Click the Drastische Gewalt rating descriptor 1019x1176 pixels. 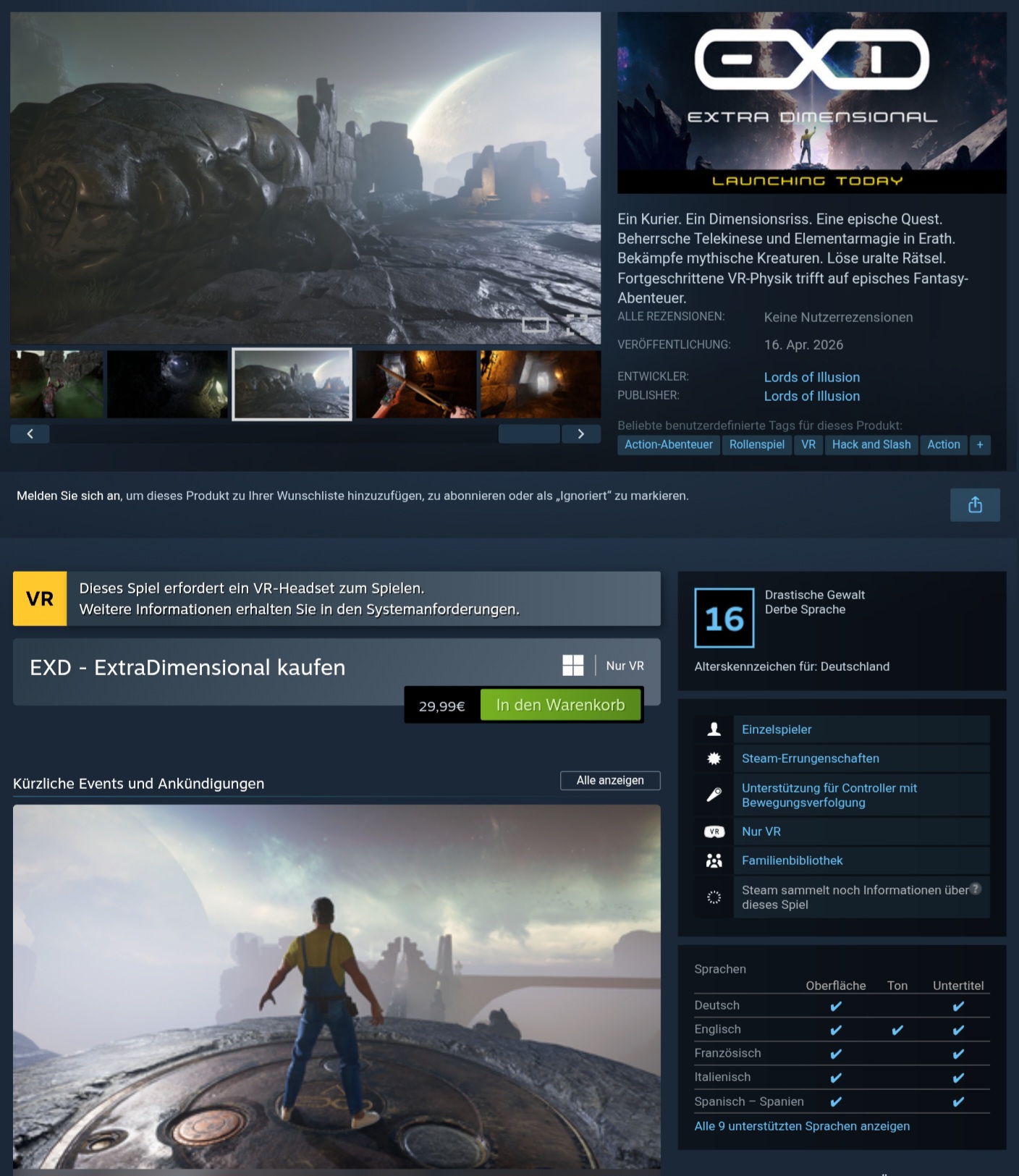tap(815, 595)
